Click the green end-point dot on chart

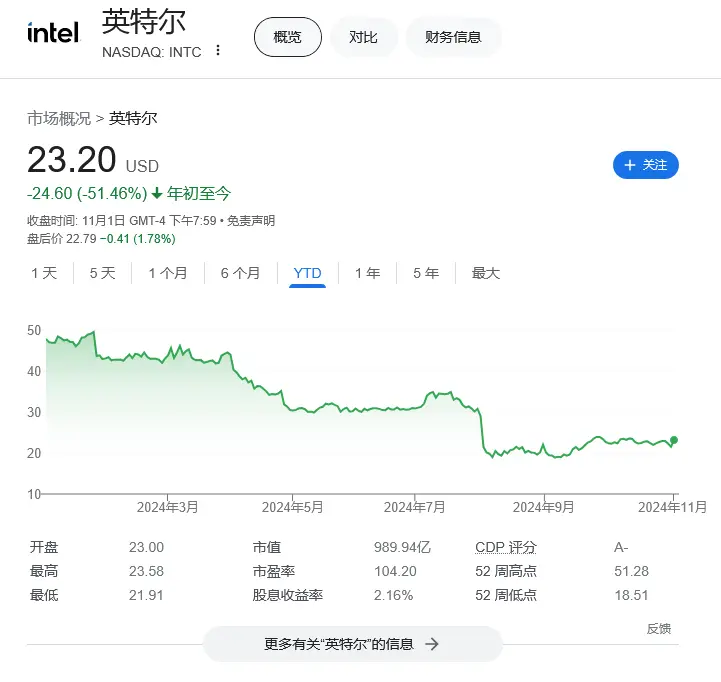click(674, 440)
